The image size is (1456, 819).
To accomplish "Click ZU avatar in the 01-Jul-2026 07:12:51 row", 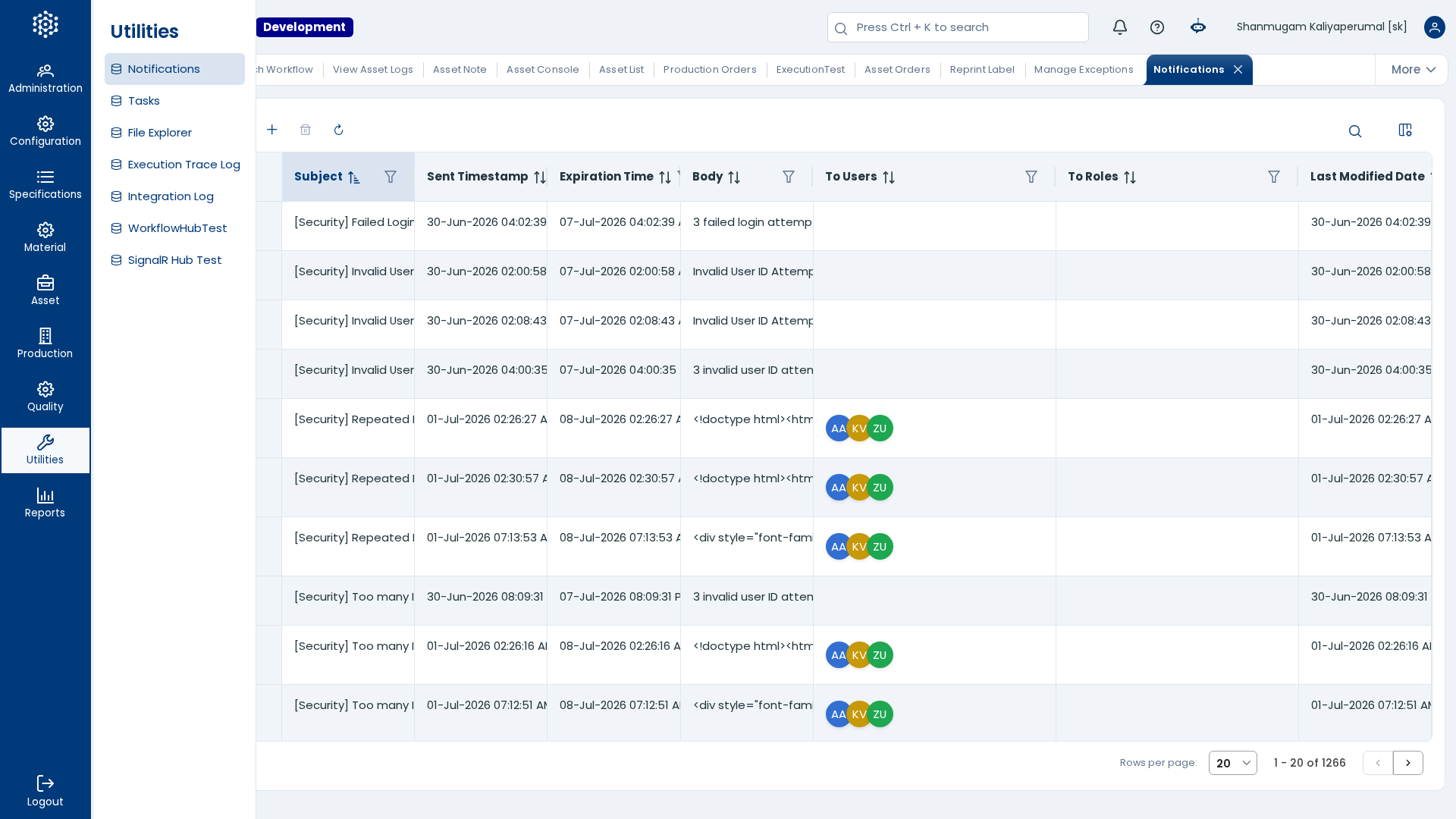I will click(x=880, y=714).
